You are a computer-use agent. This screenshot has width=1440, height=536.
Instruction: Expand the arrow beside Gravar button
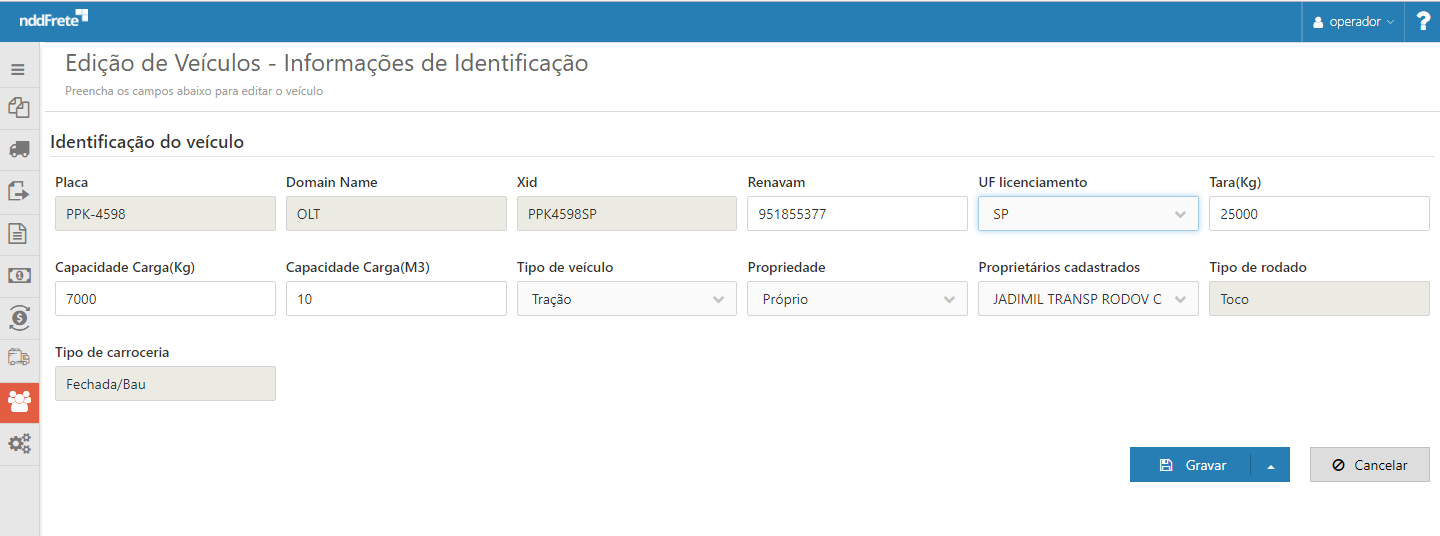(1270, 465)
